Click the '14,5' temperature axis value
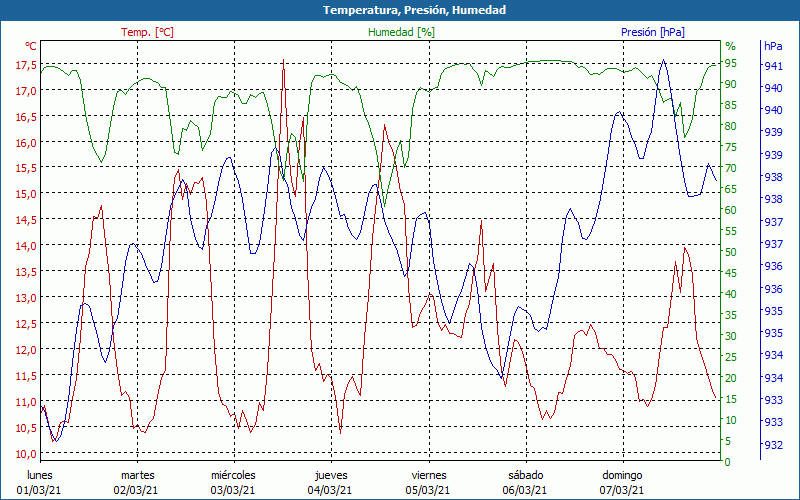The height and width of the screenshot is (500, 800). tap(26, 220)
